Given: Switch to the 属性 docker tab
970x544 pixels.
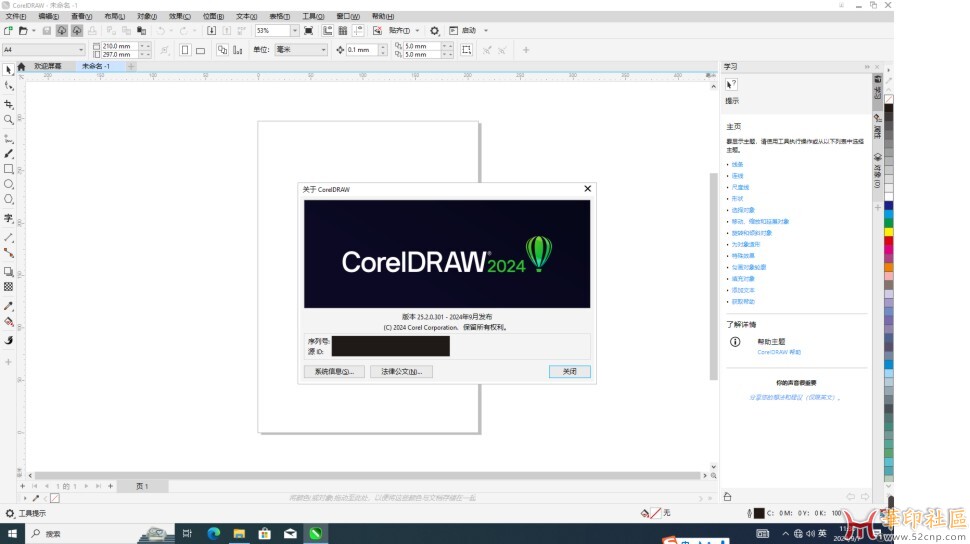Looking at the screenshot, I should point(877,127).
